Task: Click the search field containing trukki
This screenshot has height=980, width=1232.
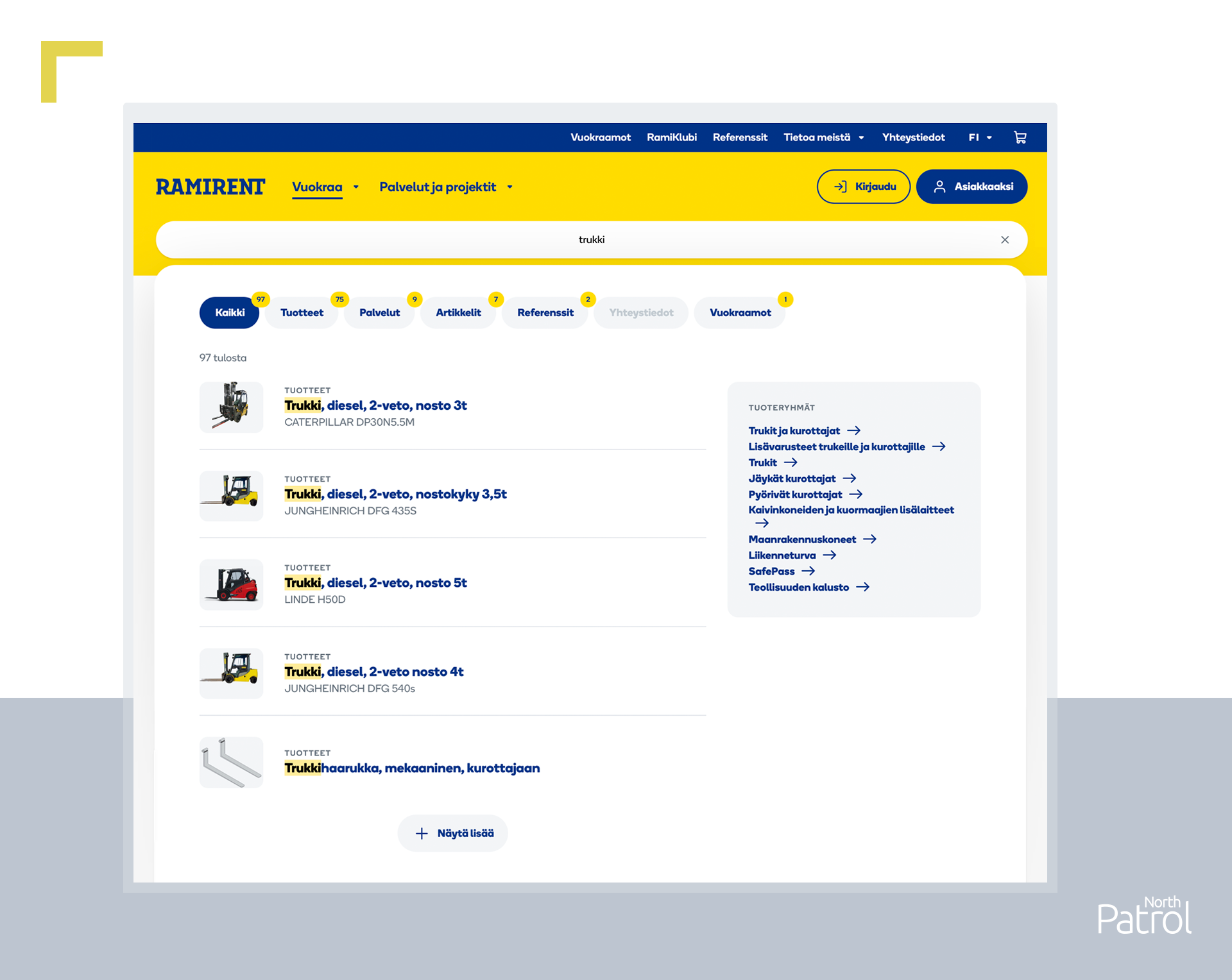Action: point(591,240)
